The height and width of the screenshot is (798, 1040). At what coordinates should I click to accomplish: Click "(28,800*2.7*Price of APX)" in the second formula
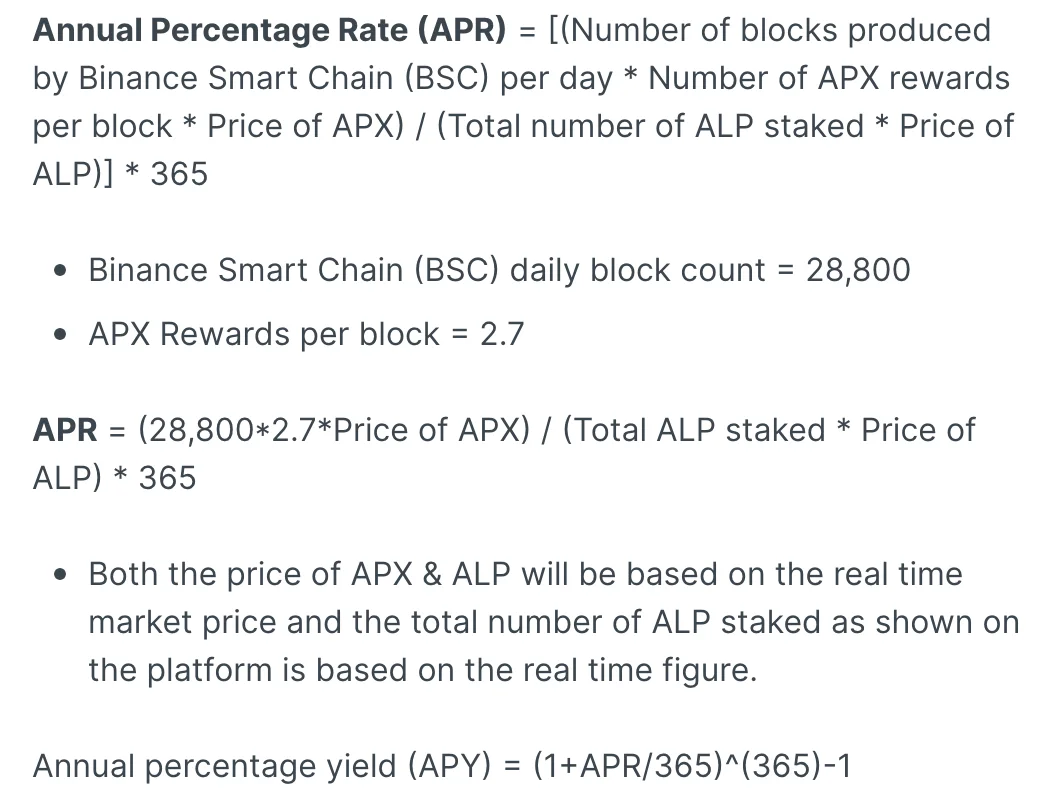click(334, 430)
